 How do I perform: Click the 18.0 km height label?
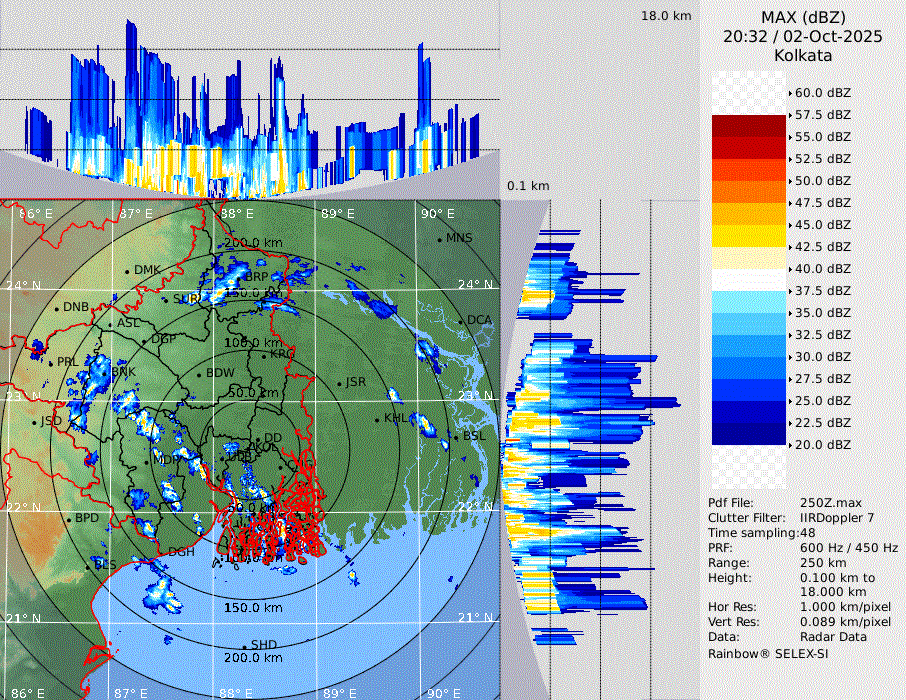(x=666, y=16)
